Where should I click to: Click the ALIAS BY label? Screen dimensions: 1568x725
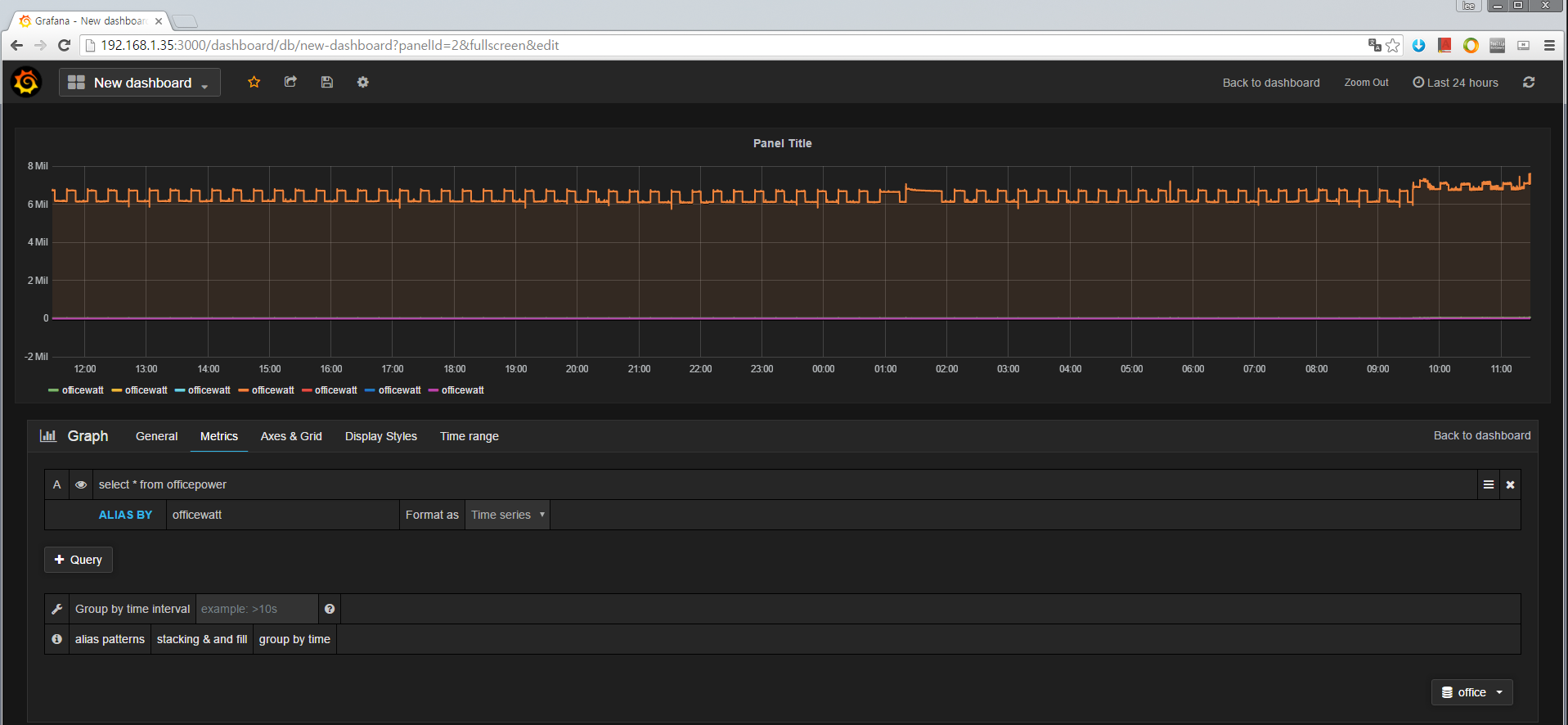coord(125,515)
